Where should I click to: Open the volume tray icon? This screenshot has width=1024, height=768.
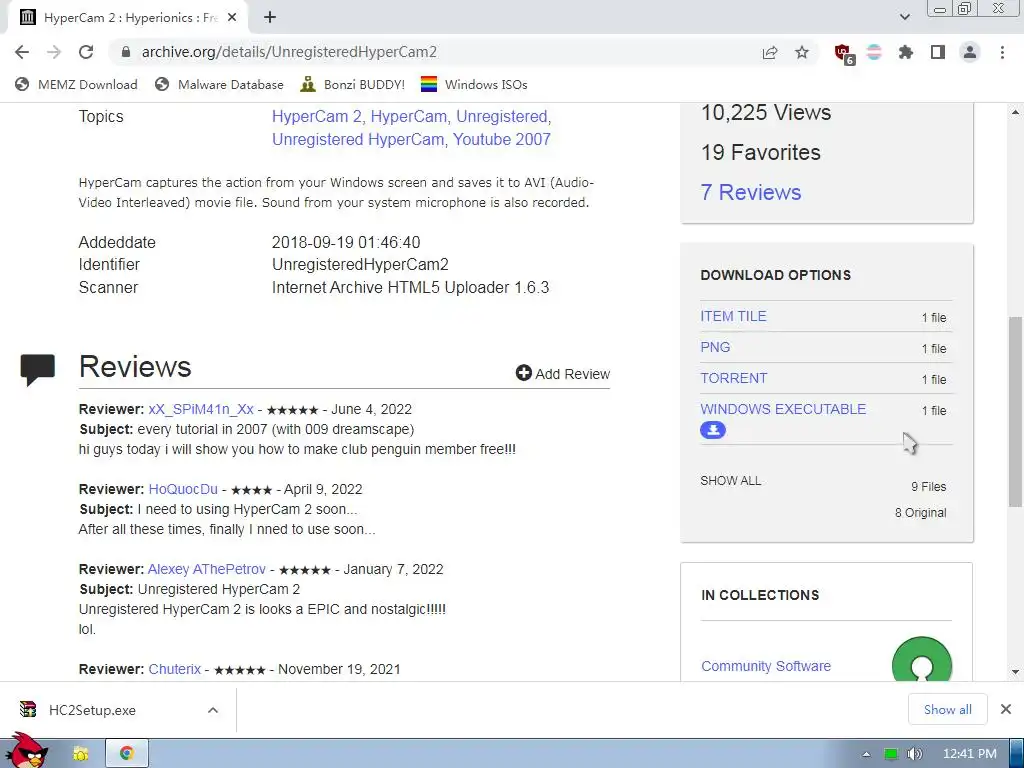click(x=915, y=754)
